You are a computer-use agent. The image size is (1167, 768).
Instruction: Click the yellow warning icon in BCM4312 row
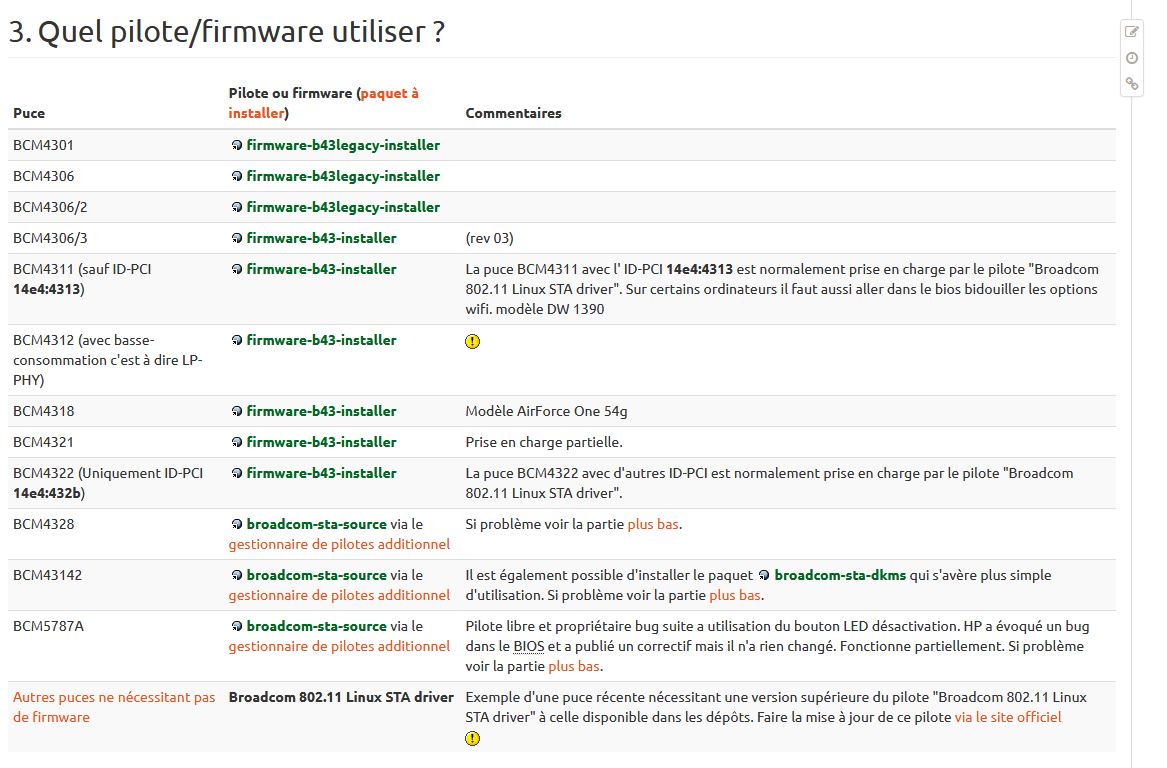[x=473, y=341]
